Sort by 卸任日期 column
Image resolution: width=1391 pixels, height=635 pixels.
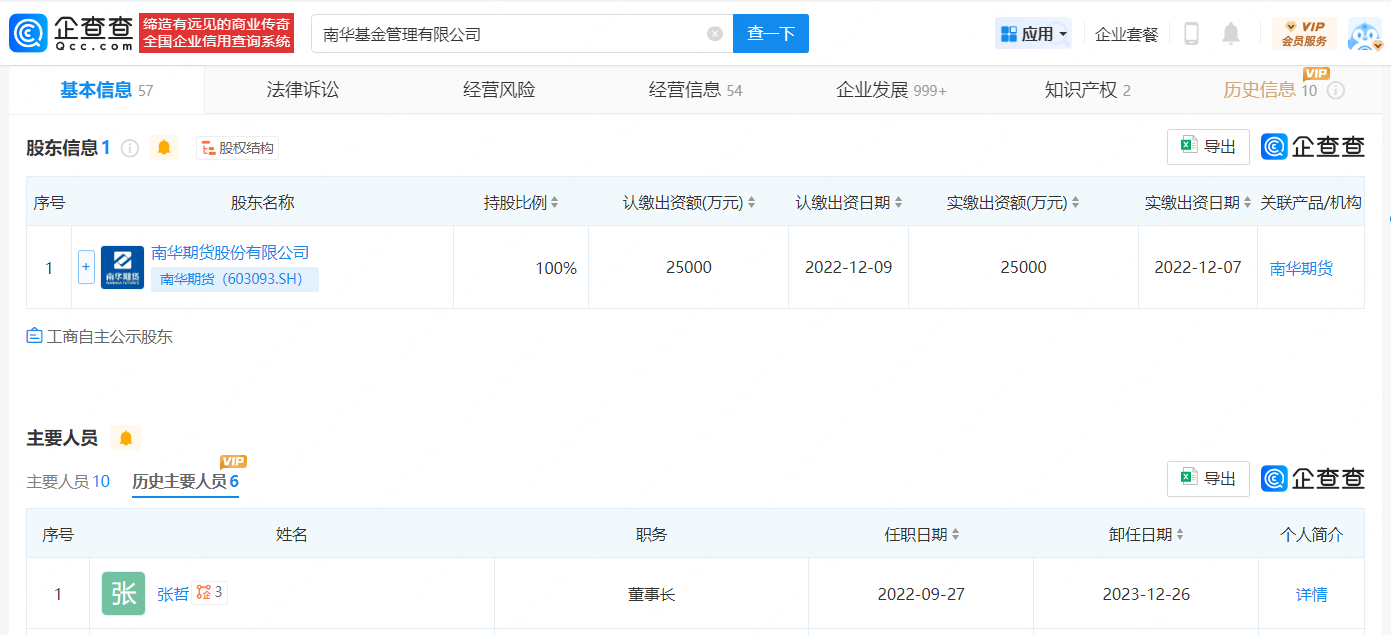(1144, 535)
